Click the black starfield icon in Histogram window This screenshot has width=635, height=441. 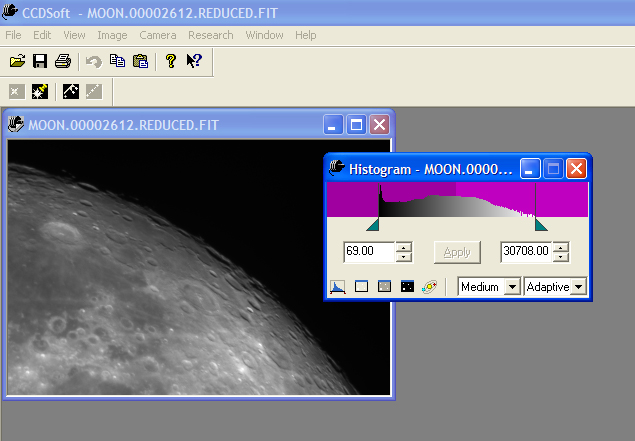[407, 286]
